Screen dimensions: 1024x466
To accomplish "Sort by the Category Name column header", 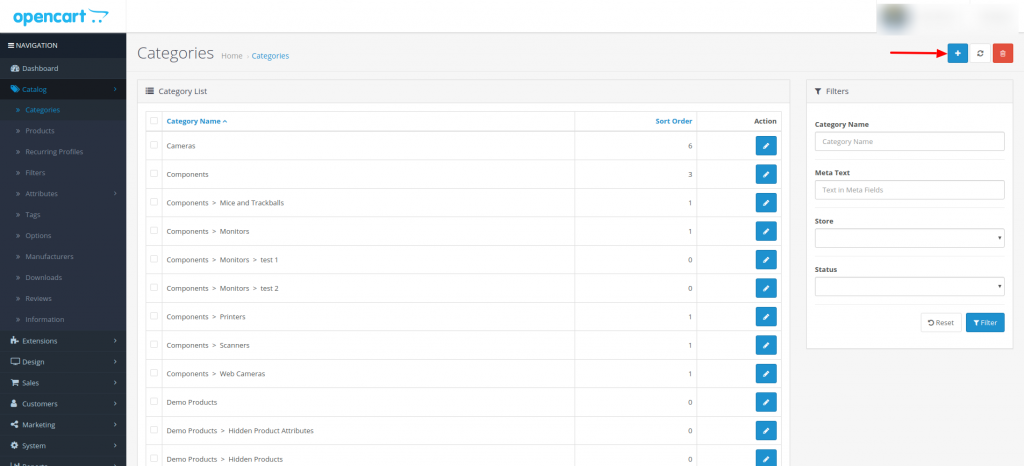I will (x=196, y=121).
